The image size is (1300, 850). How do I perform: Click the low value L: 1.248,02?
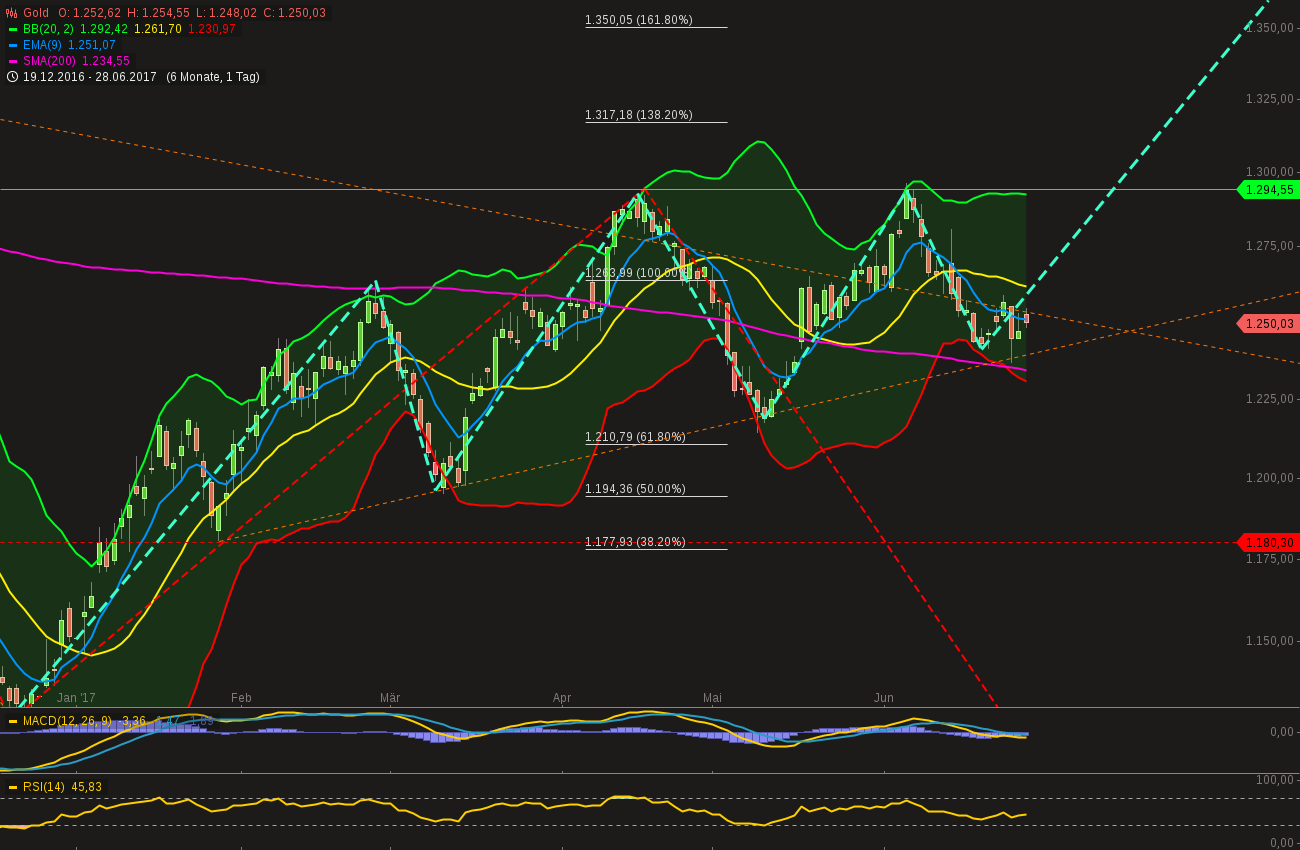click(226, 13)
